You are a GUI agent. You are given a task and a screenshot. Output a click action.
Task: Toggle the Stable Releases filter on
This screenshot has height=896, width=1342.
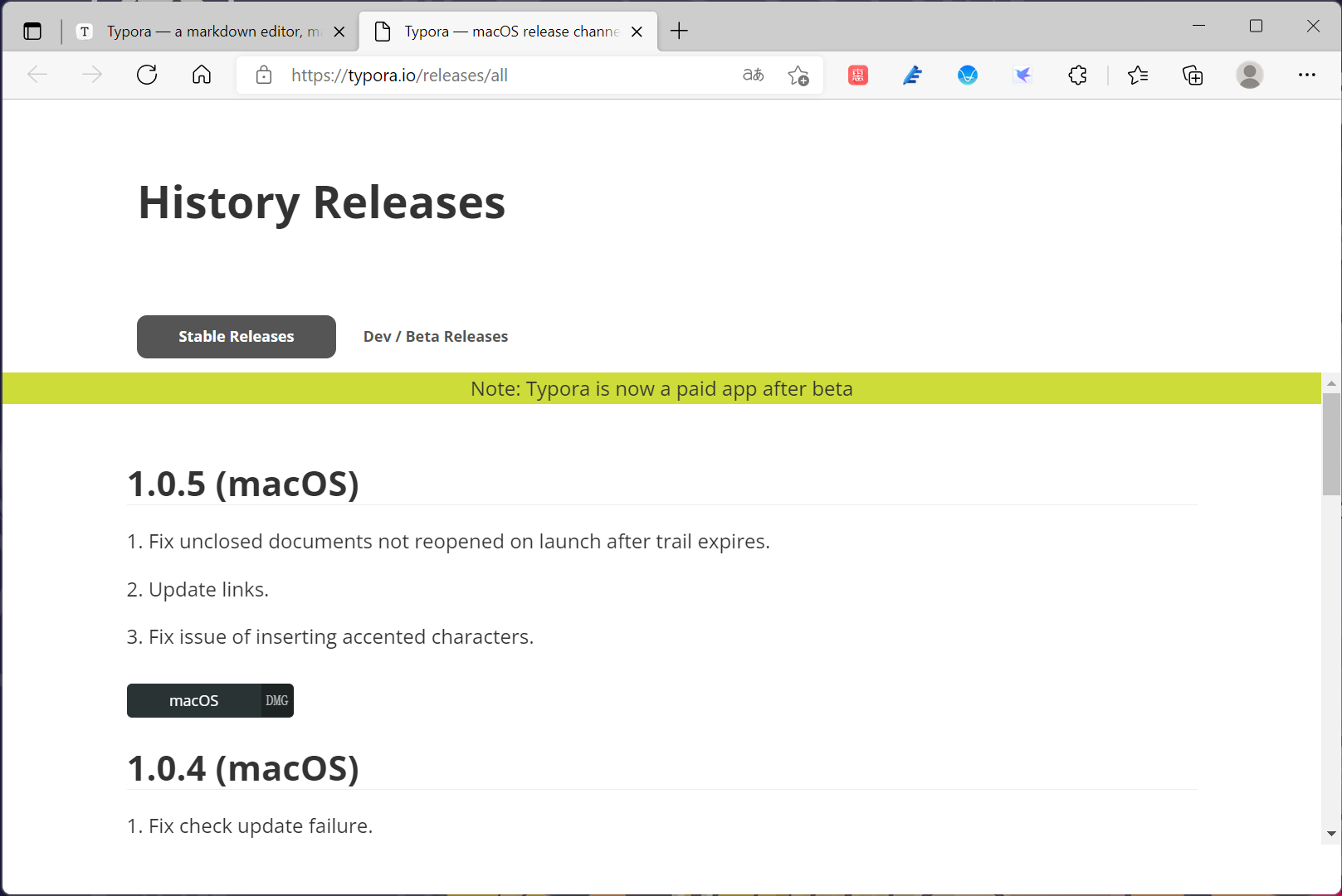236,336
